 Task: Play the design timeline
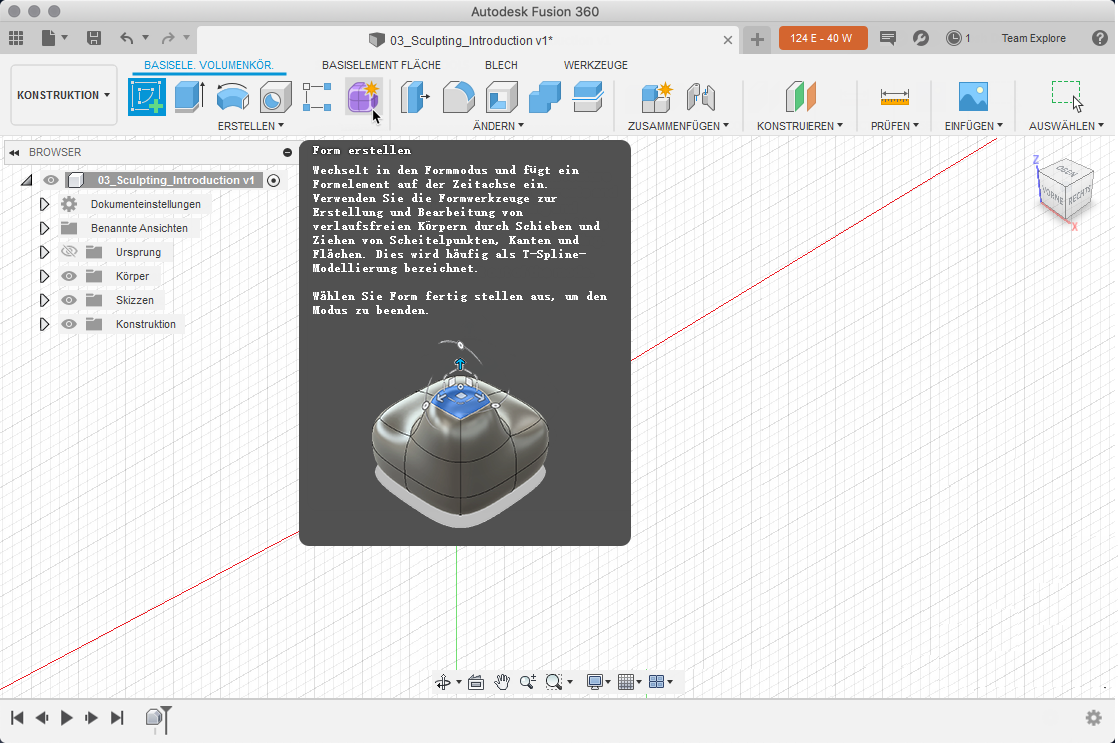[66, 718]
